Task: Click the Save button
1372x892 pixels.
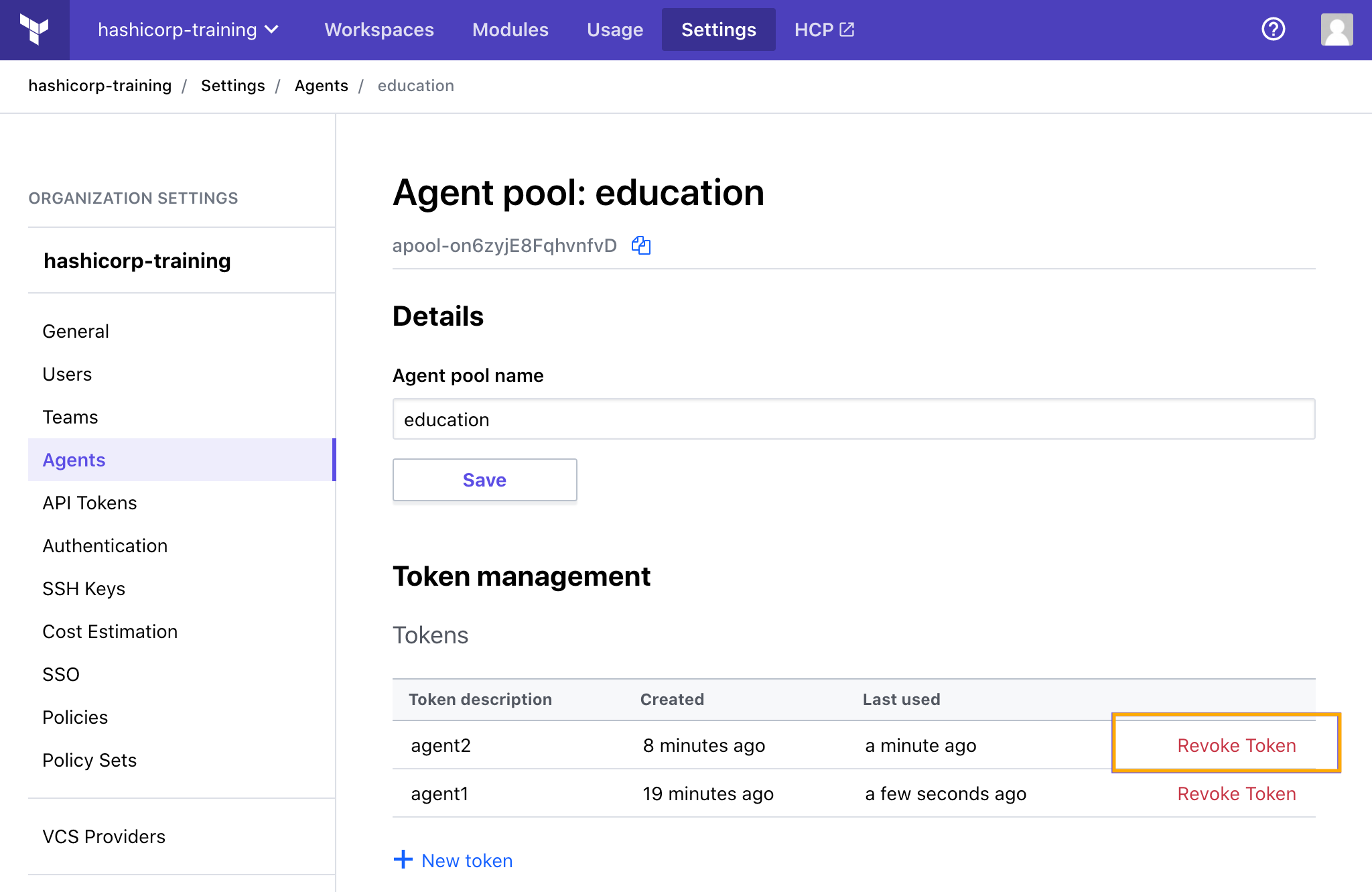Action: click(484, 480)
